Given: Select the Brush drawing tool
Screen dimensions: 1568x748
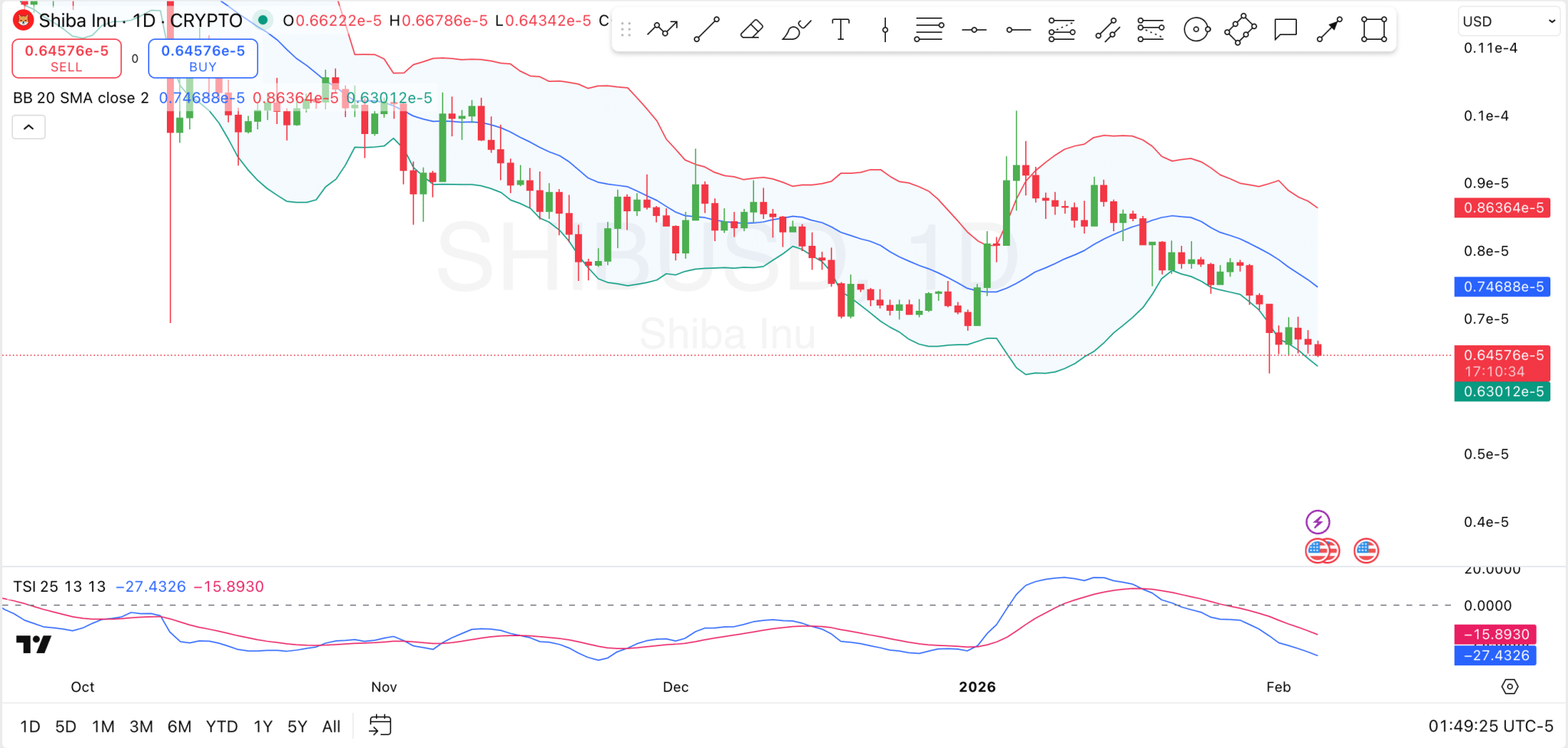Looking at the screenshot, I should click(x=795, y=29).
